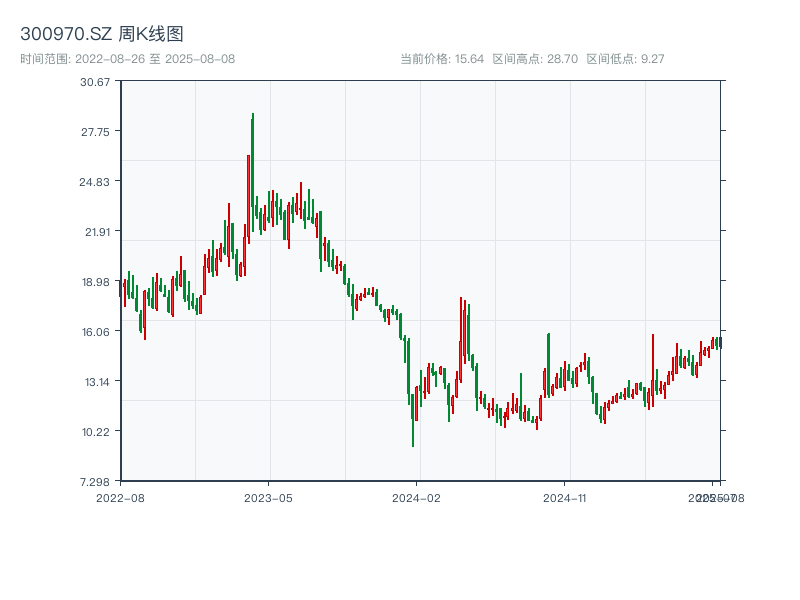The image size is (800, 600).
Task: Click the 2024-11 x-axis date label
Action: (564, 497)
